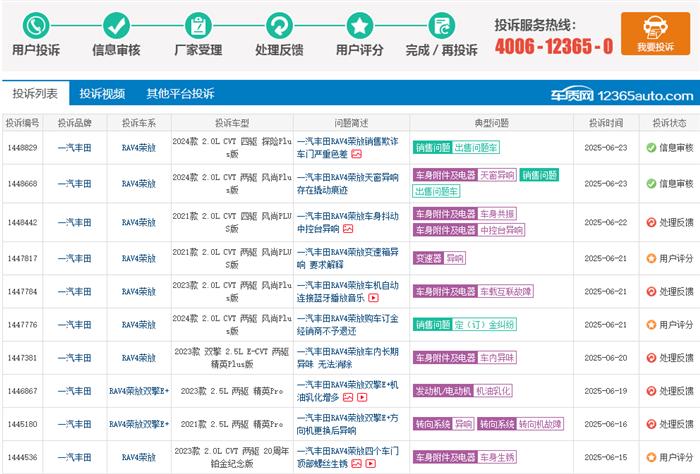Click the 用户评分 star step icon

pyautogui.click(x=360, y=25)
